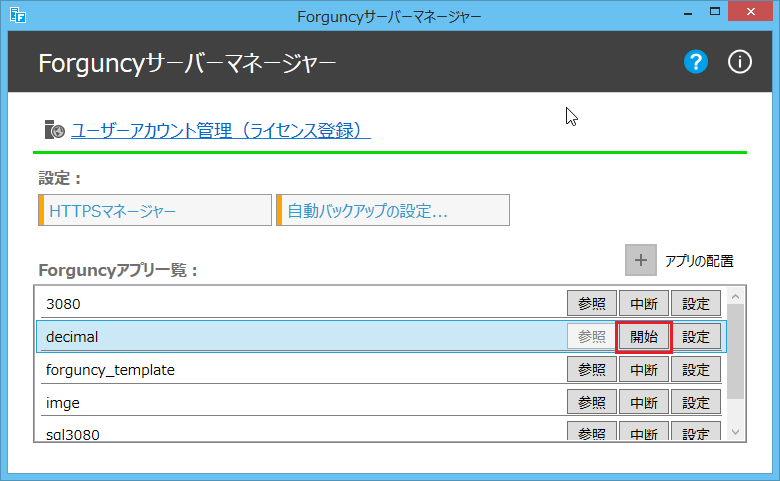Click 設定 for the imge app

click(695, 402)
